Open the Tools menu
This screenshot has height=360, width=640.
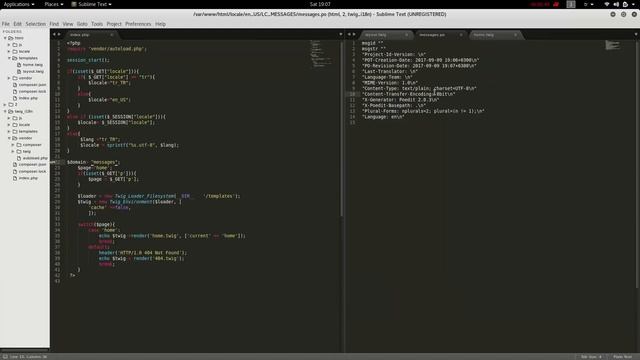97,24
